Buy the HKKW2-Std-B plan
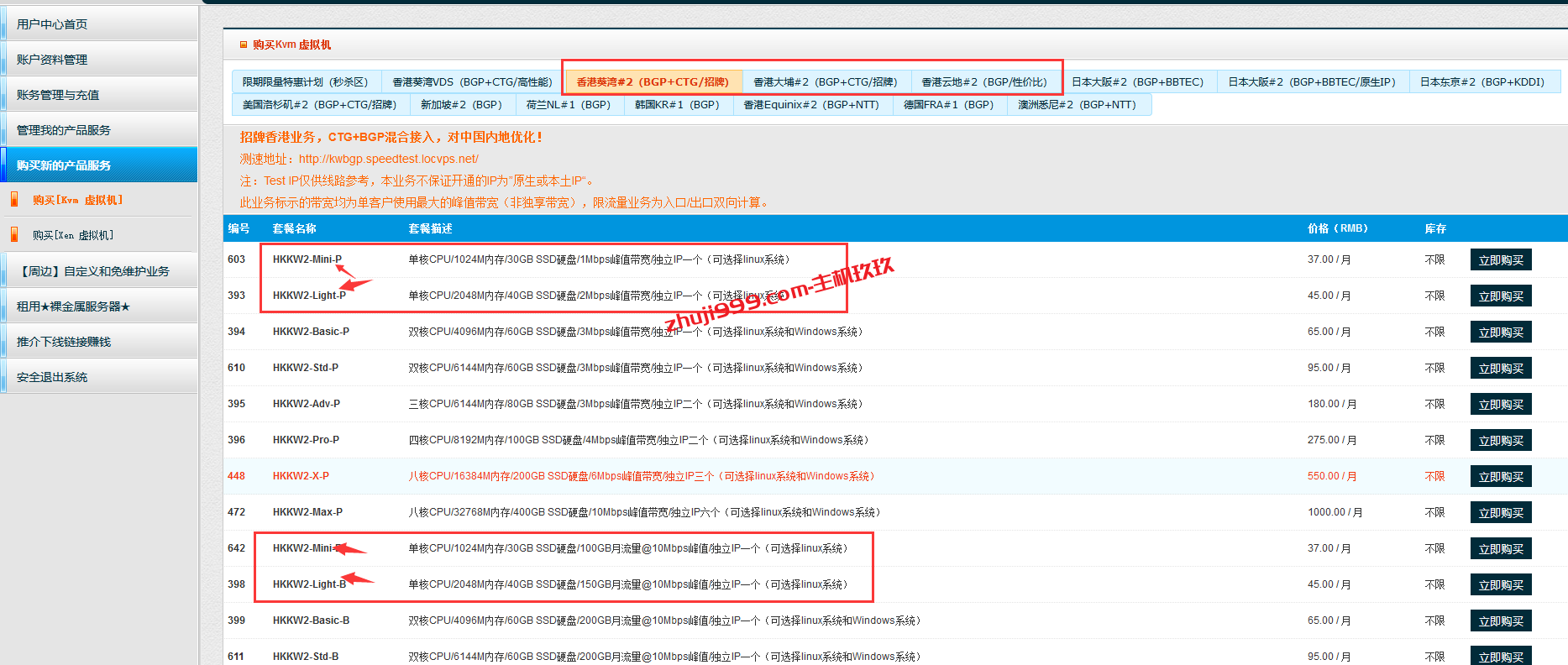Screen dimensions: 1568x665 [1501, 656]
